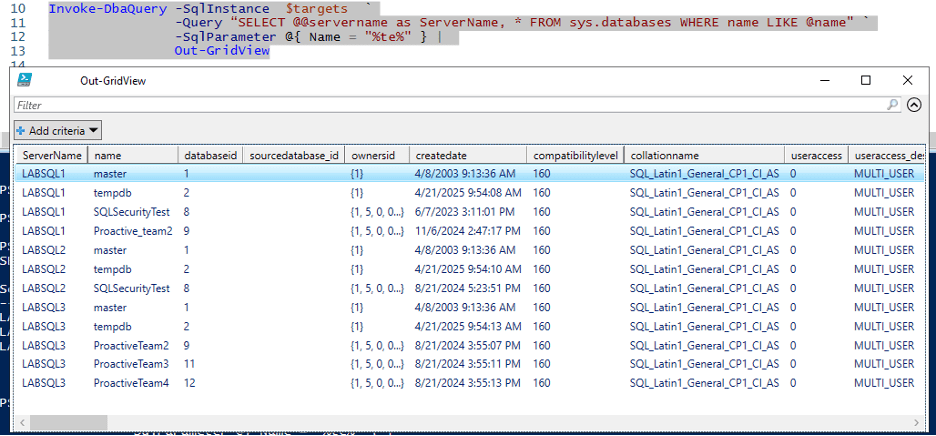936x436 pixels.
Task: Sort by useraccess column header
Action: tap(816, 155)
